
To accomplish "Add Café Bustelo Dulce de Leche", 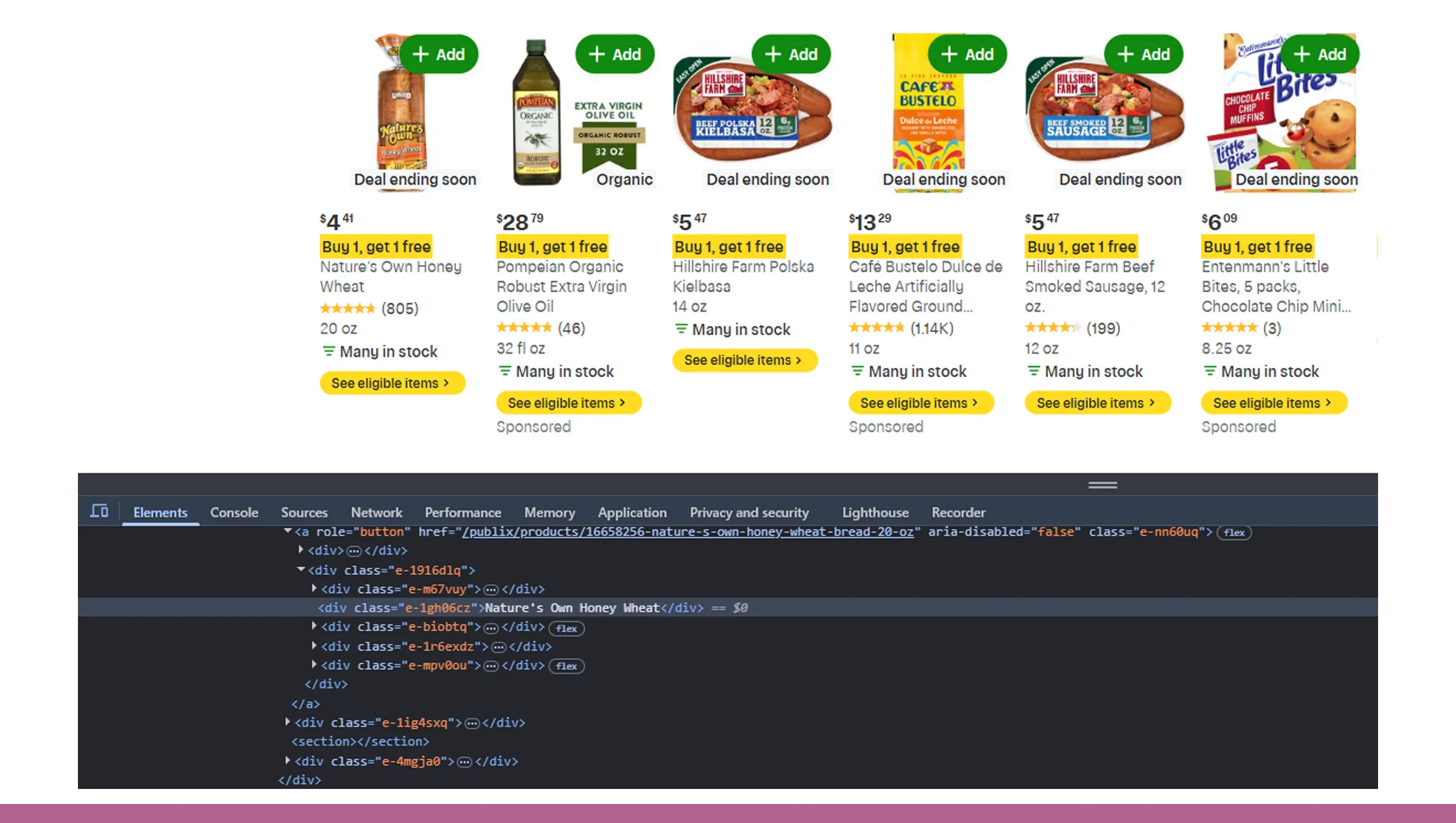I will pyautogui.click(x=967, y=54).
